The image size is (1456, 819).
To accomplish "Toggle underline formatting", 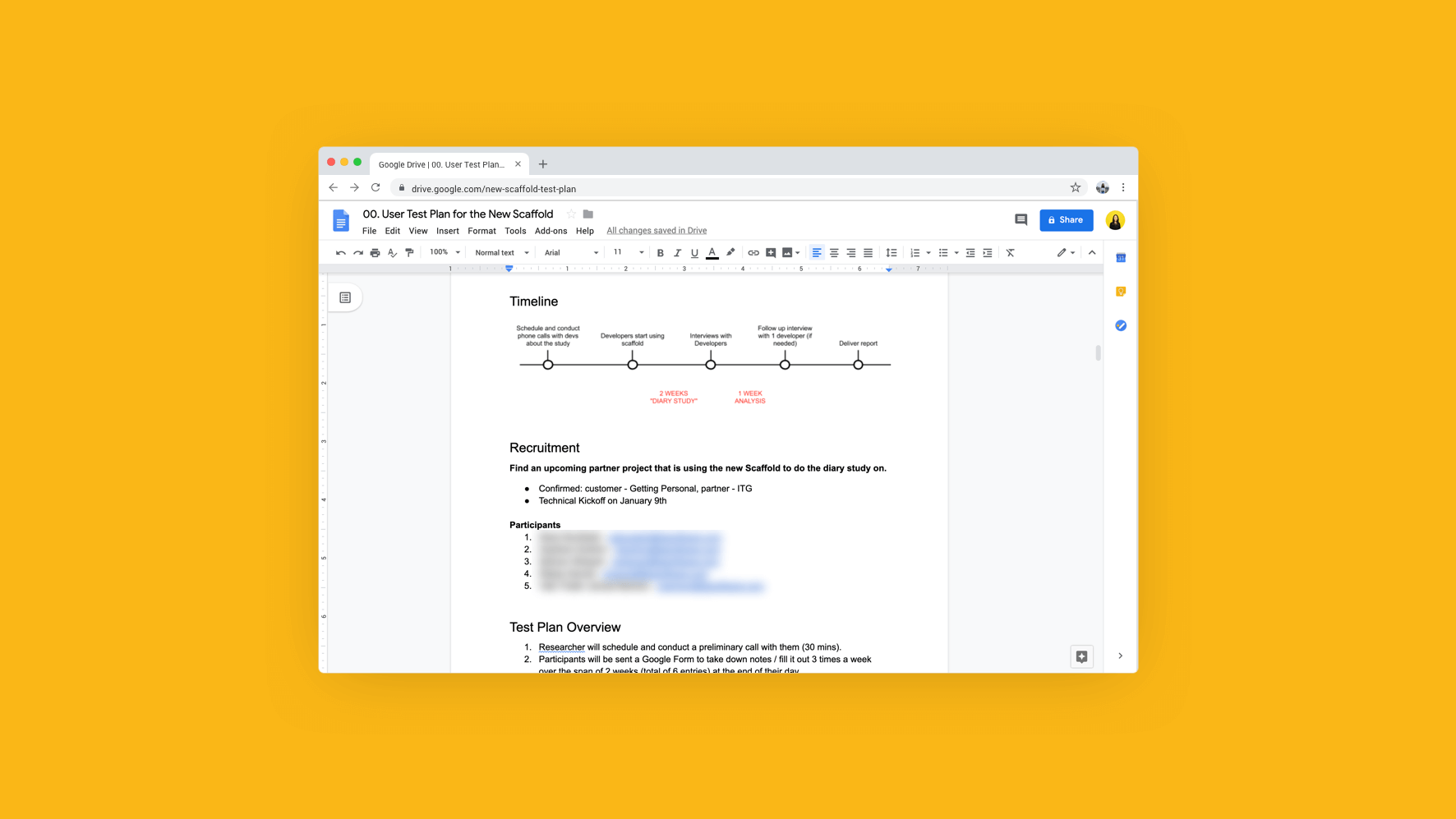I will coord(694,253).
